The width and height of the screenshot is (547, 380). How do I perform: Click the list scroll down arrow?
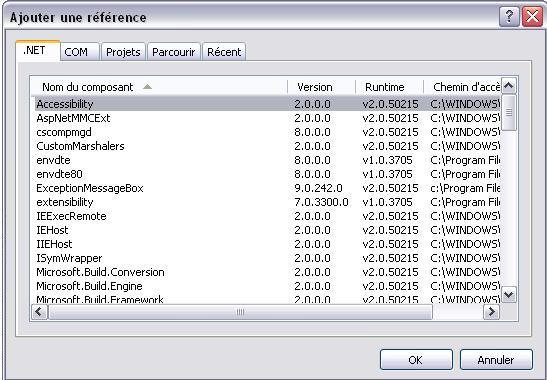tap(509, 295)
